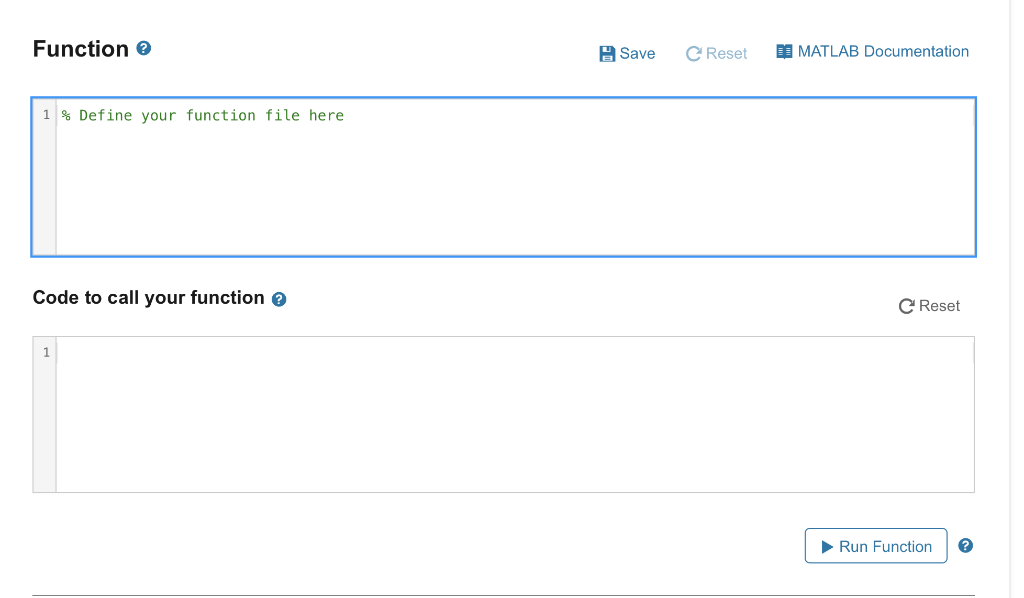The width and height of the screenshot is (1024, 598).
Task: Click the Save floppy disk icon
Action: tap(606, 52)
